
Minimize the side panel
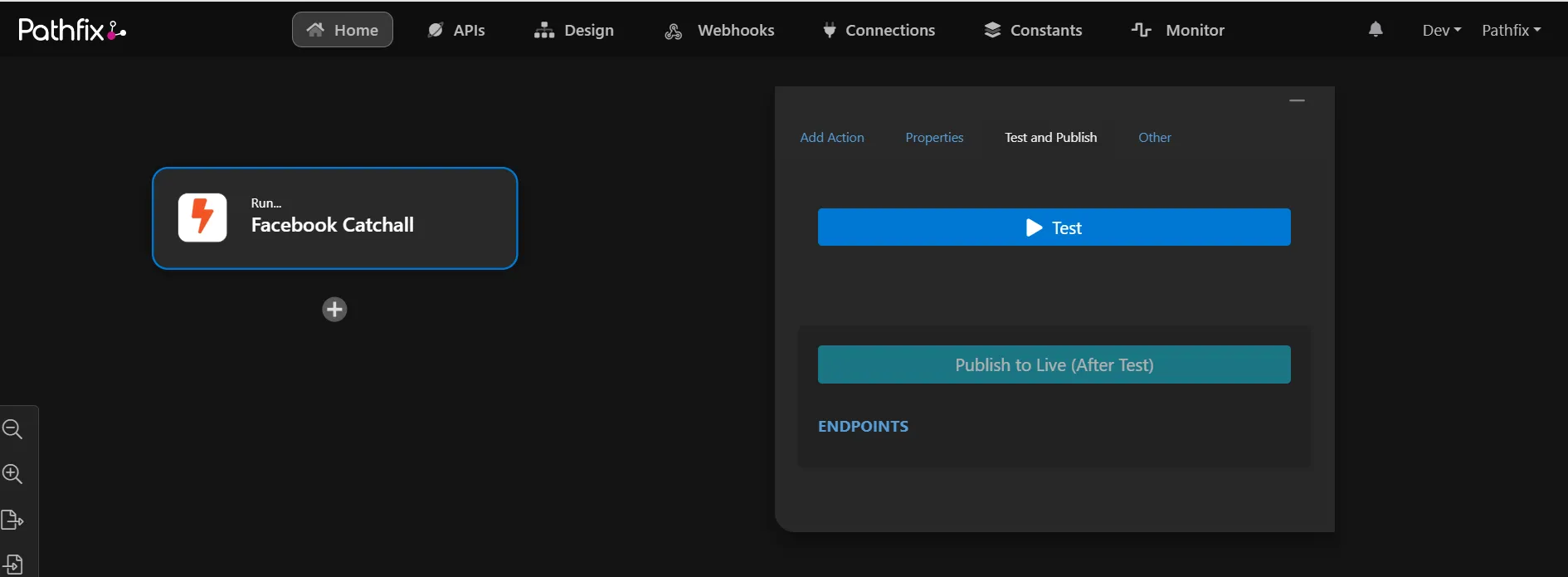tap(1298, 100)
